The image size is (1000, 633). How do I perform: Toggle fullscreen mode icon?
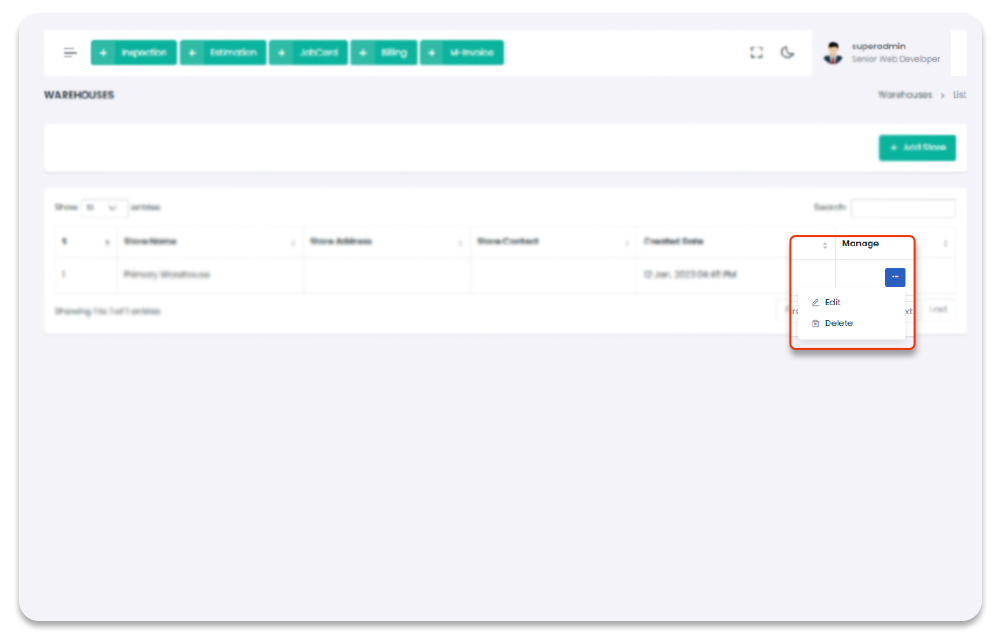pos(757,53)
